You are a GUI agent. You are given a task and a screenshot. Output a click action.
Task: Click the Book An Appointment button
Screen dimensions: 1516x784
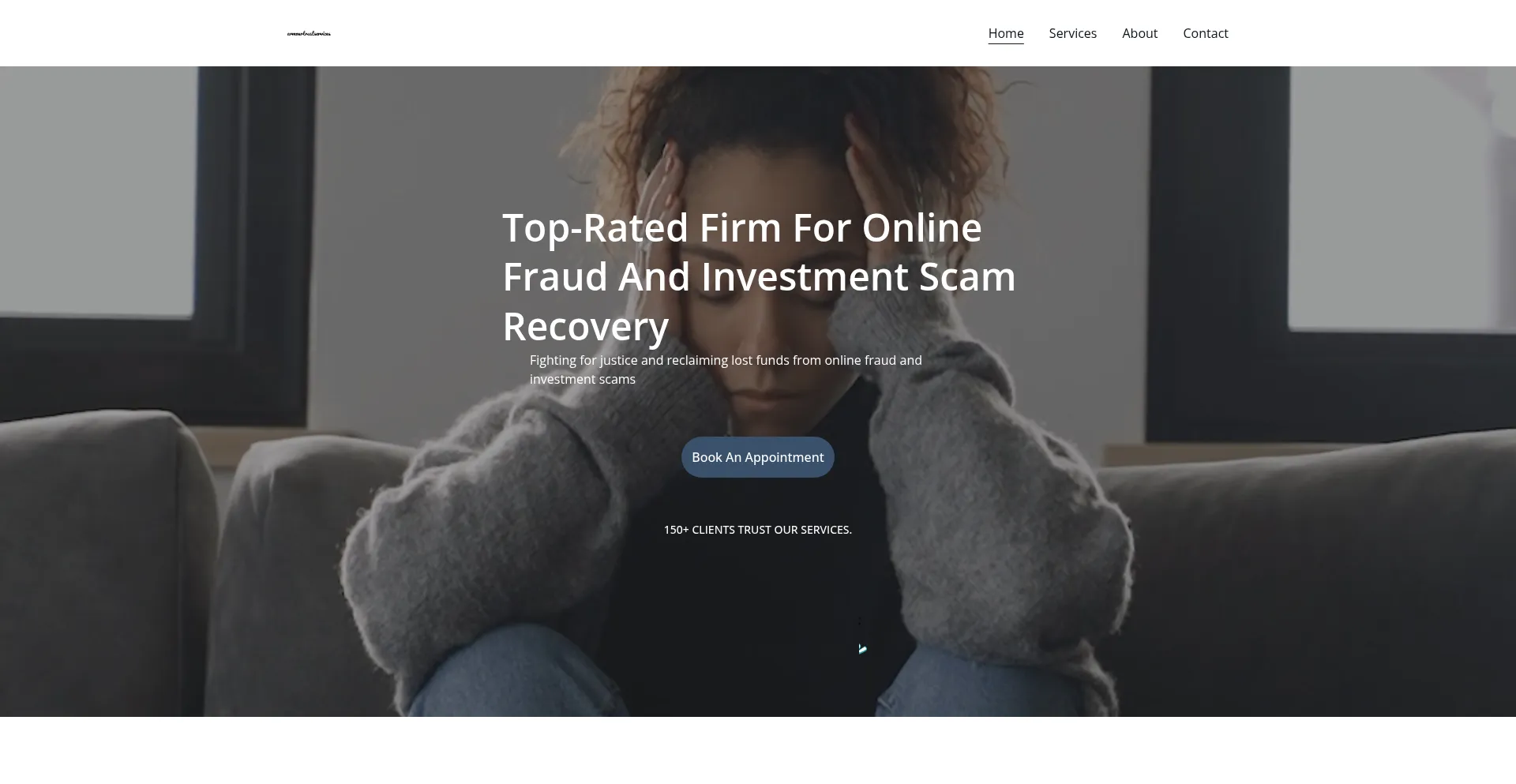tap(757, 457)
